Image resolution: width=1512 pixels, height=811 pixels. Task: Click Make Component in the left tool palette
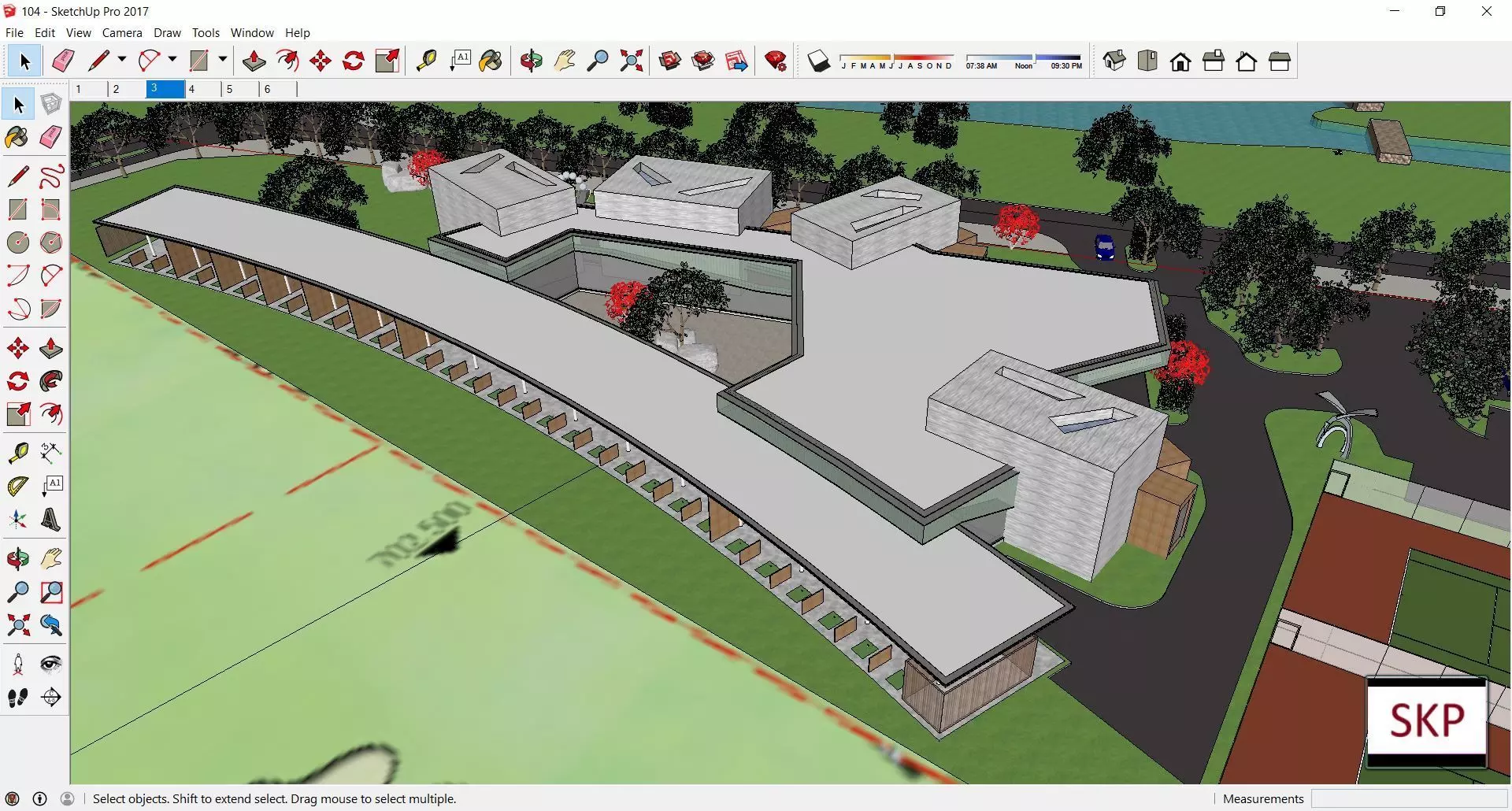tap(51, 104)
